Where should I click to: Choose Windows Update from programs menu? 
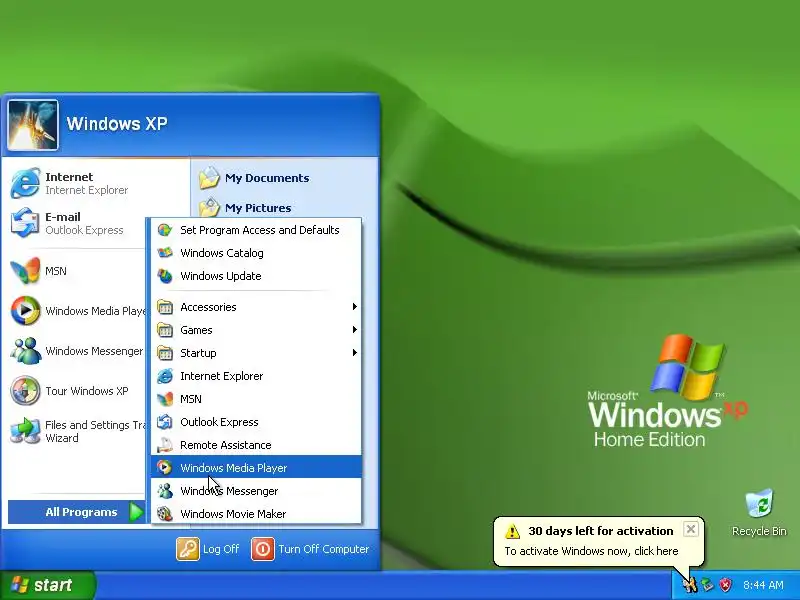click(x=256, y=276)
